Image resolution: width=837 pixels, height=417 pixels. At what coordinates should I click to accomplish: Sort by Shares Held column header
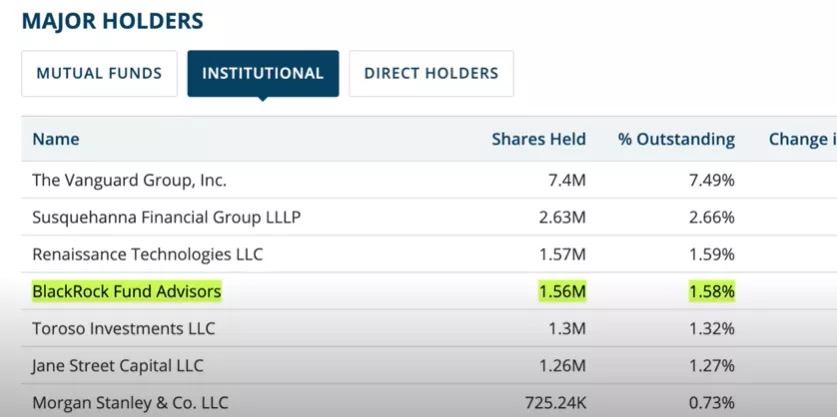538,139
